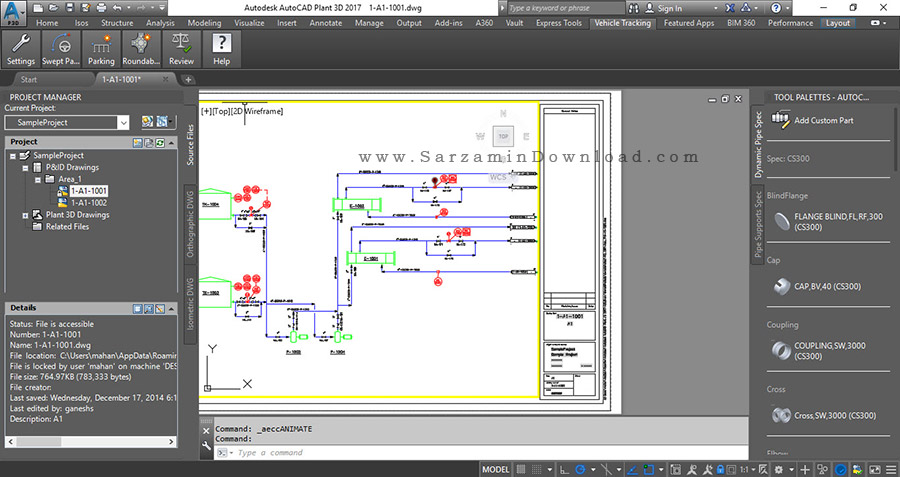Screen dimensions: 900x477
Task: Open the Autodesk Exchange X icon
Action: pos(730,8)
